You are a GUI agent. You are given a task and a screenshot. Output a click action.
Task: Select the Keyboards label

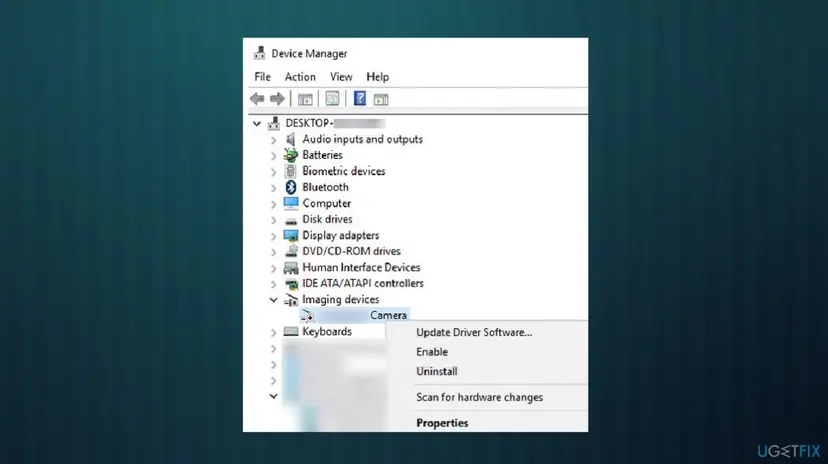(327, 332)
